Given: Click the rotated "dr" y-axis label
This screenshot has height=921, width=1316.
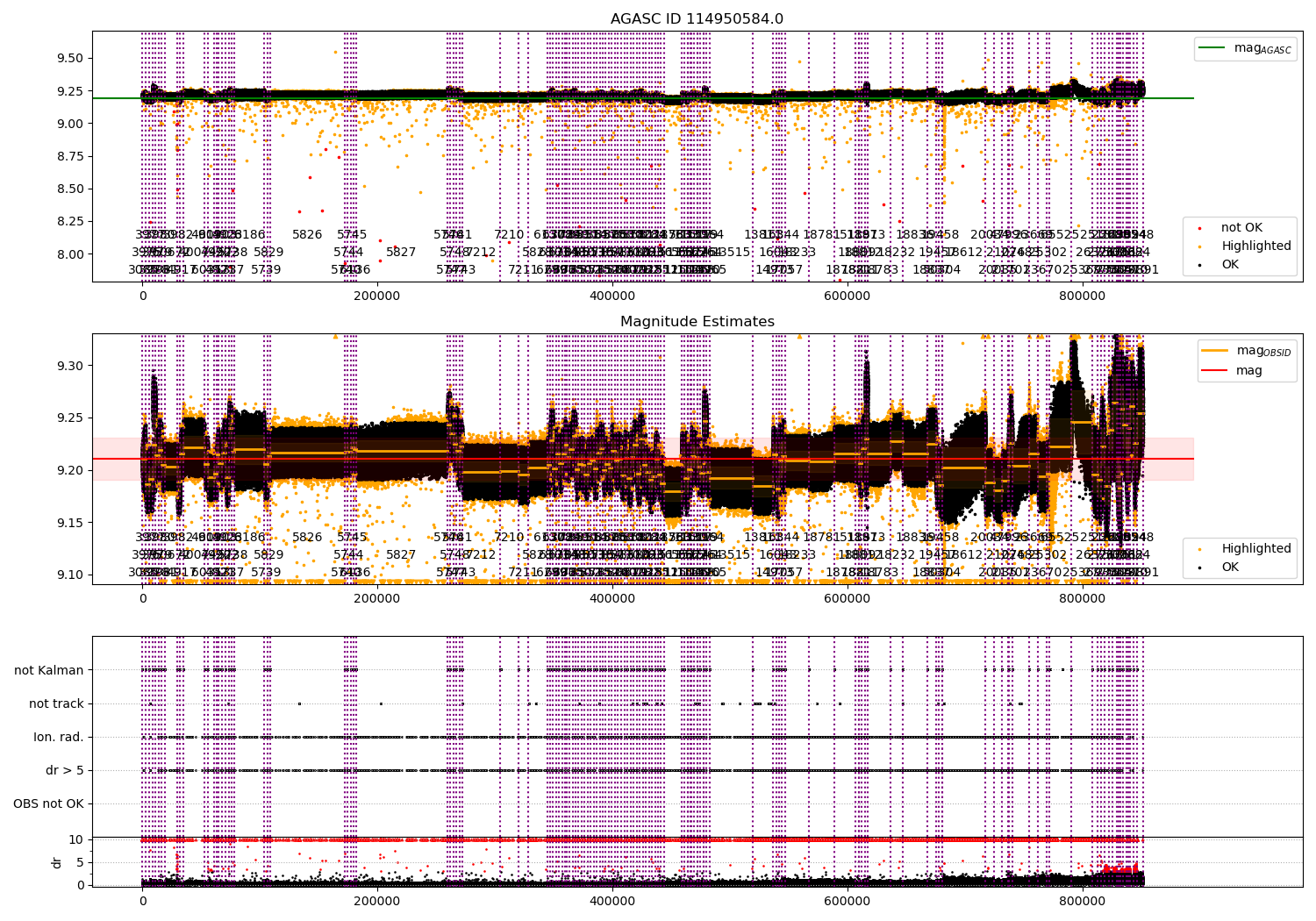Looking at the screenshot, I should pos(57,862).
